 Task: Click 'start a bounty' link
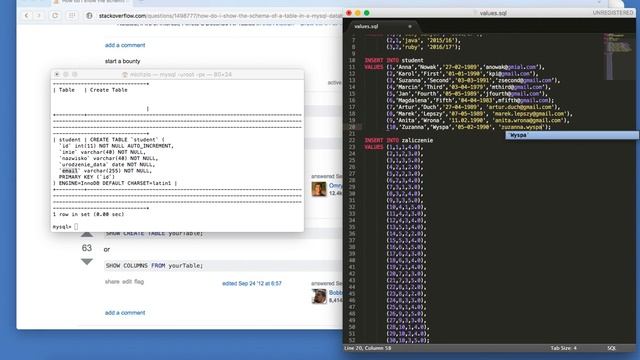[122, 61]
